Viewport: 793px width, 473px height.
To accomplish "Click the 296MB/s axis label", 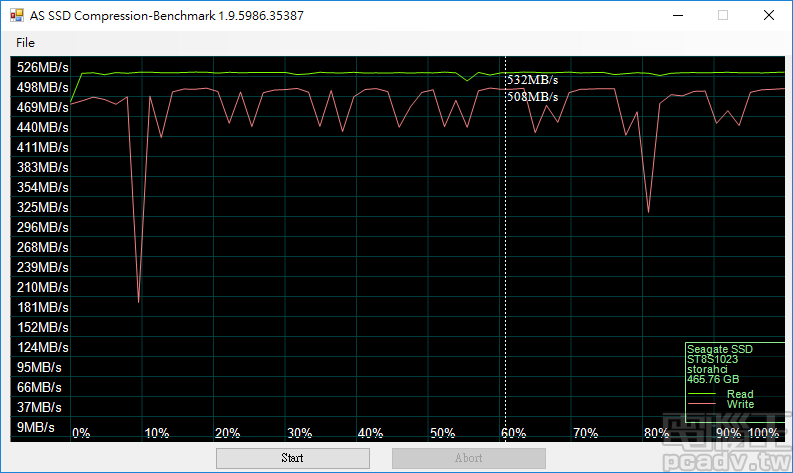I will pyautogui.click(x=42, y=227).
